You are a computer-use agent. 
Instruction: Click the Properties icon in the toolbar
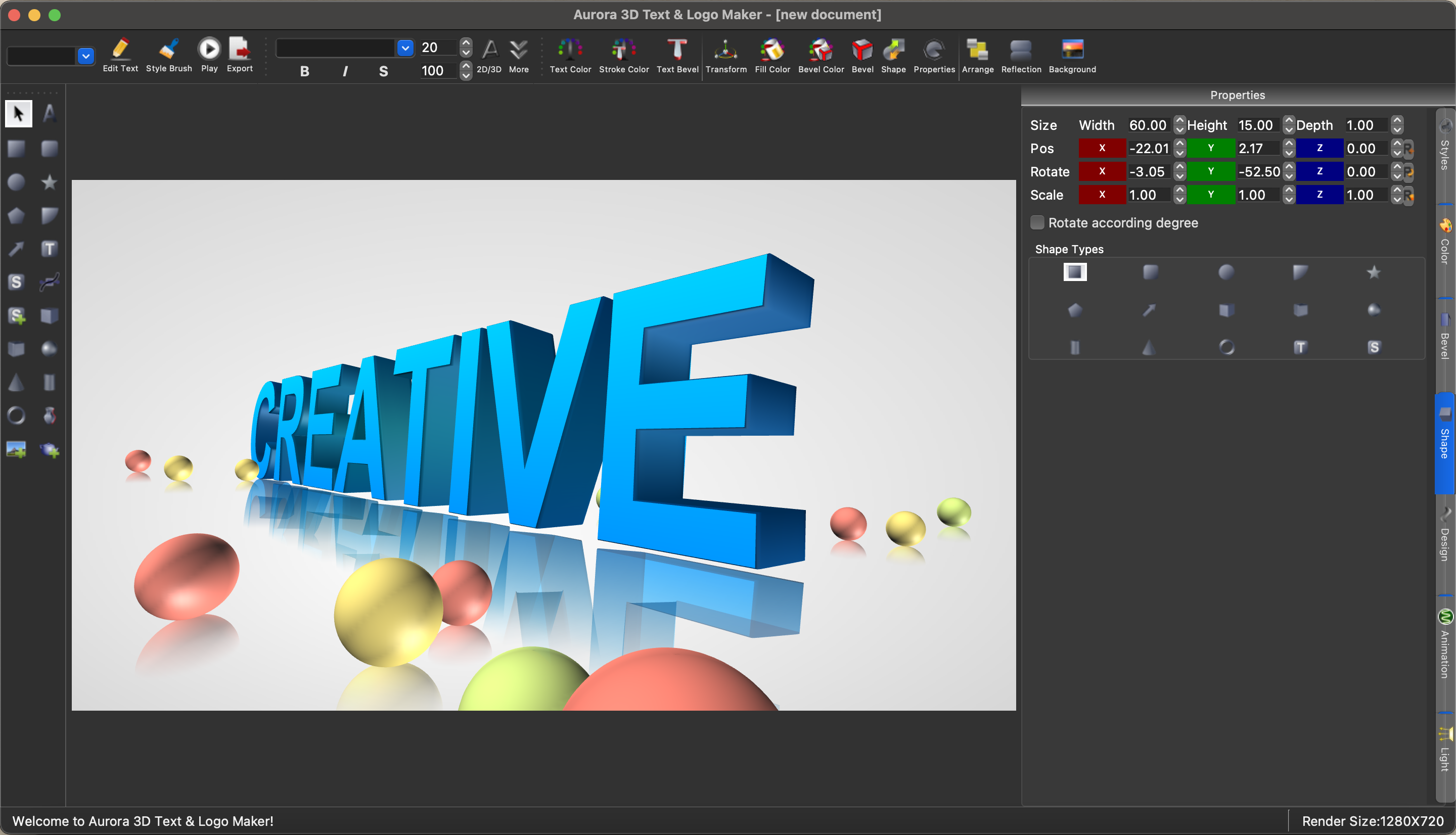point(934,56)
